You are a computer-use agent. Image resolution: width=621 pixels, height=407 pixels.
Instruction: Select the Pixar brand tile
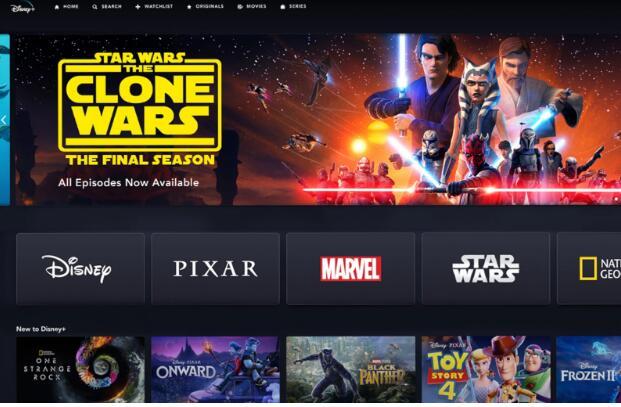point(215,269)
